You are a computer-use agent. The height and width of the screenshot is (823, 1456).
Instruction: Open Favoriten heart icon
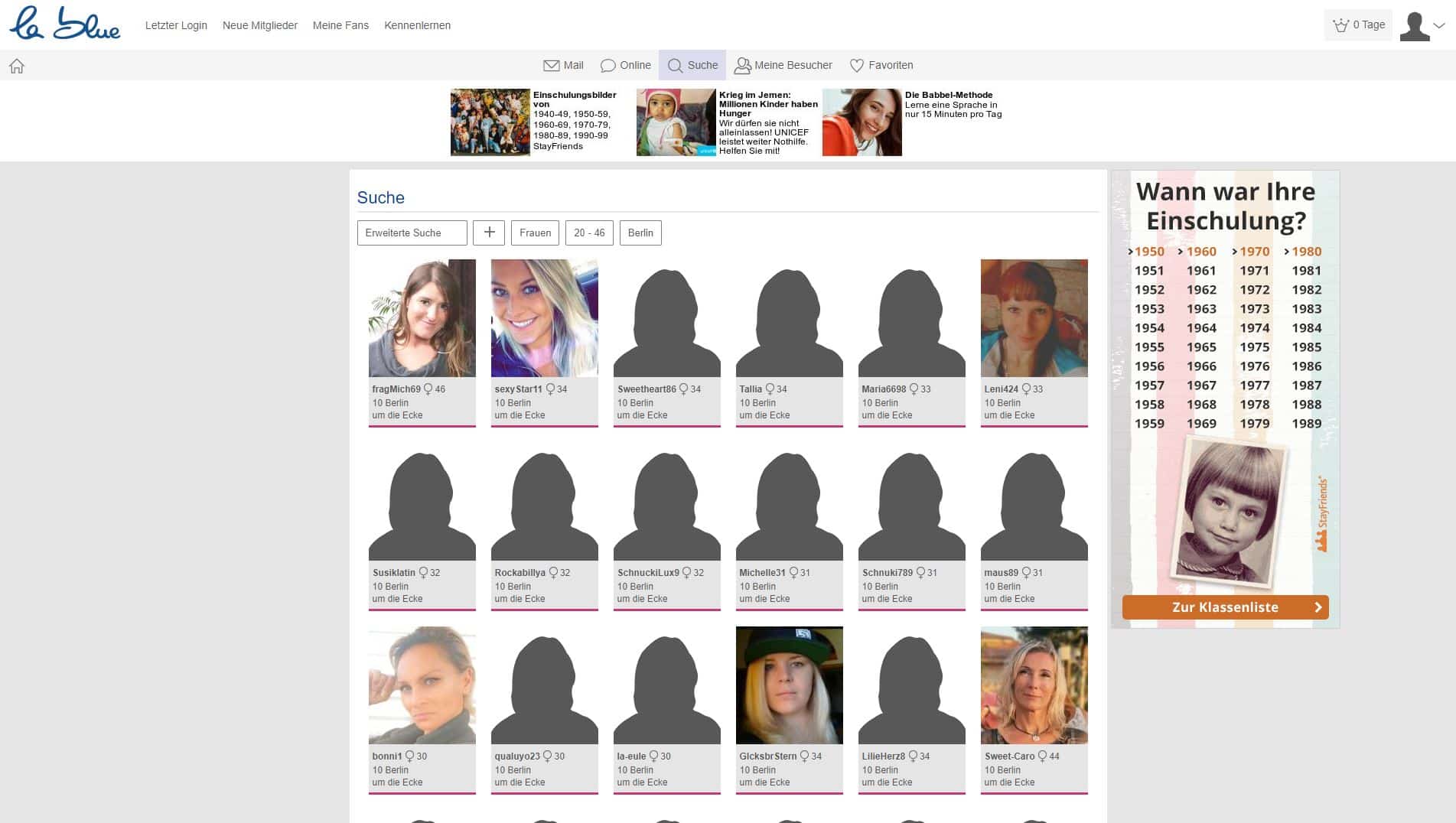pos(857,65)
